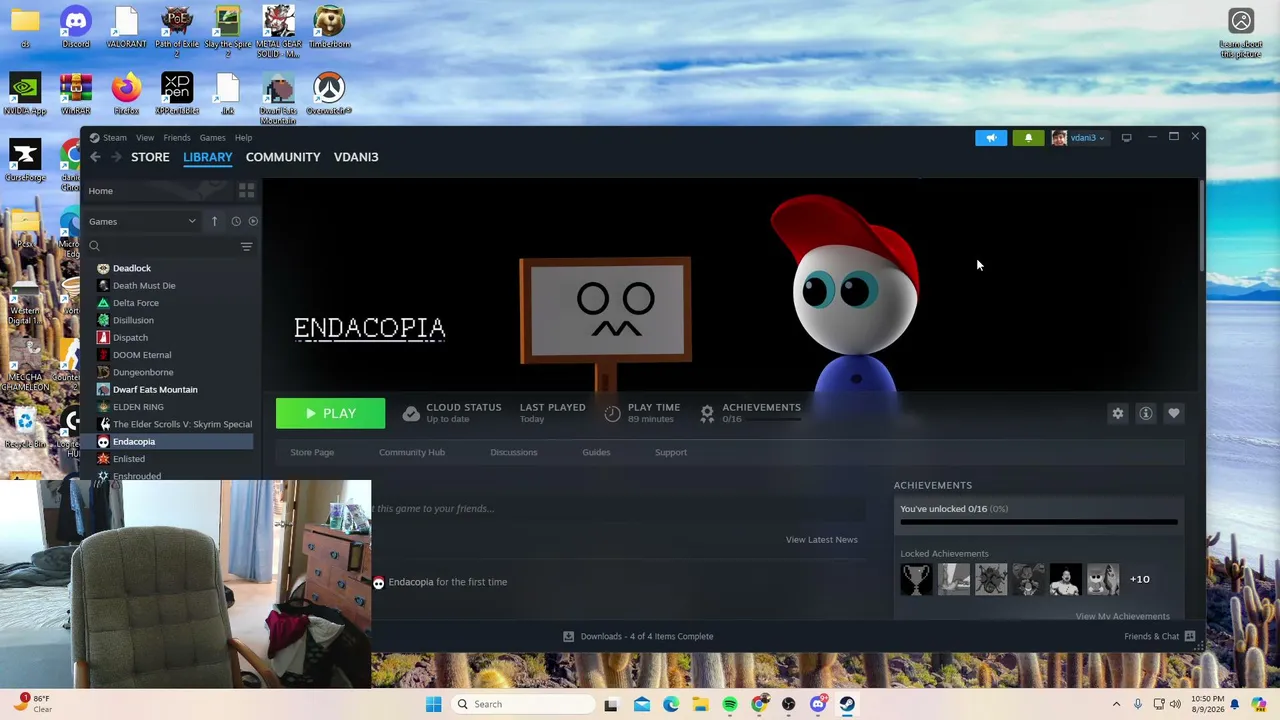Open the Friends menu

pyautogui.click(x=177, y=138)
